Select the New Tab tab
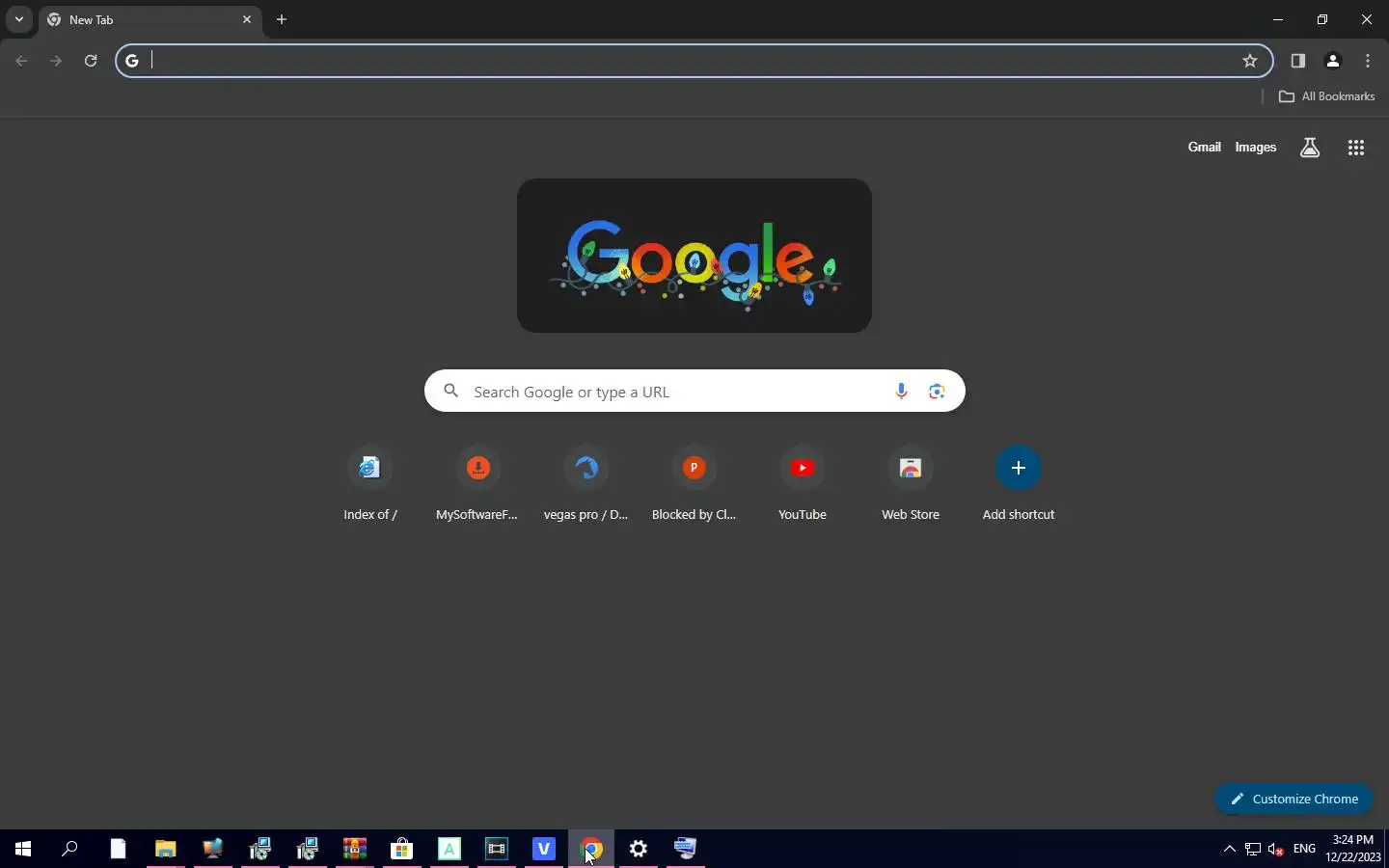Screen dimensions: 1389x868 click(150, 20)
